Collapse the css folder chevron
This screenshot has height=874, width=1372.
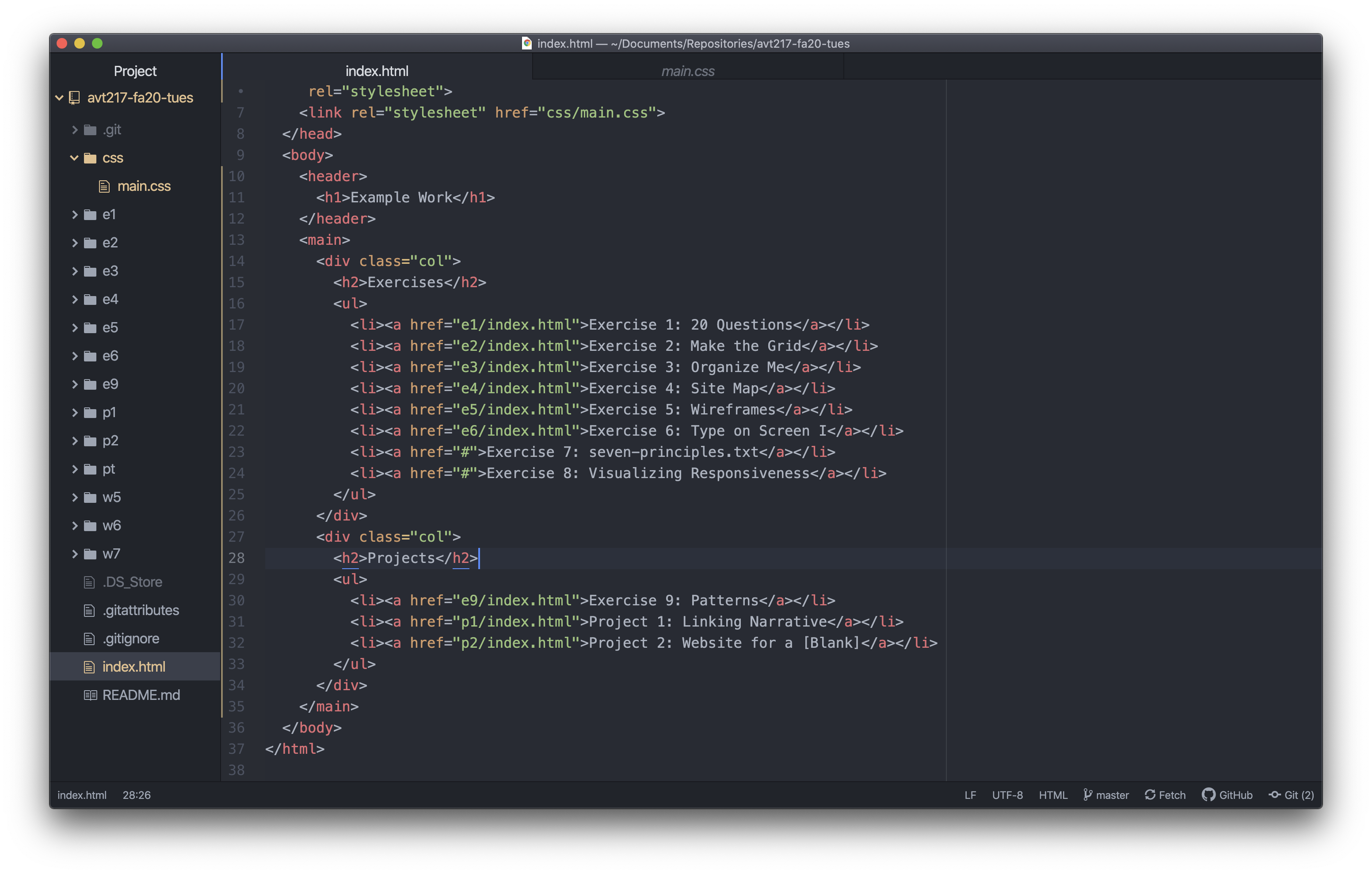coord(74,158)
